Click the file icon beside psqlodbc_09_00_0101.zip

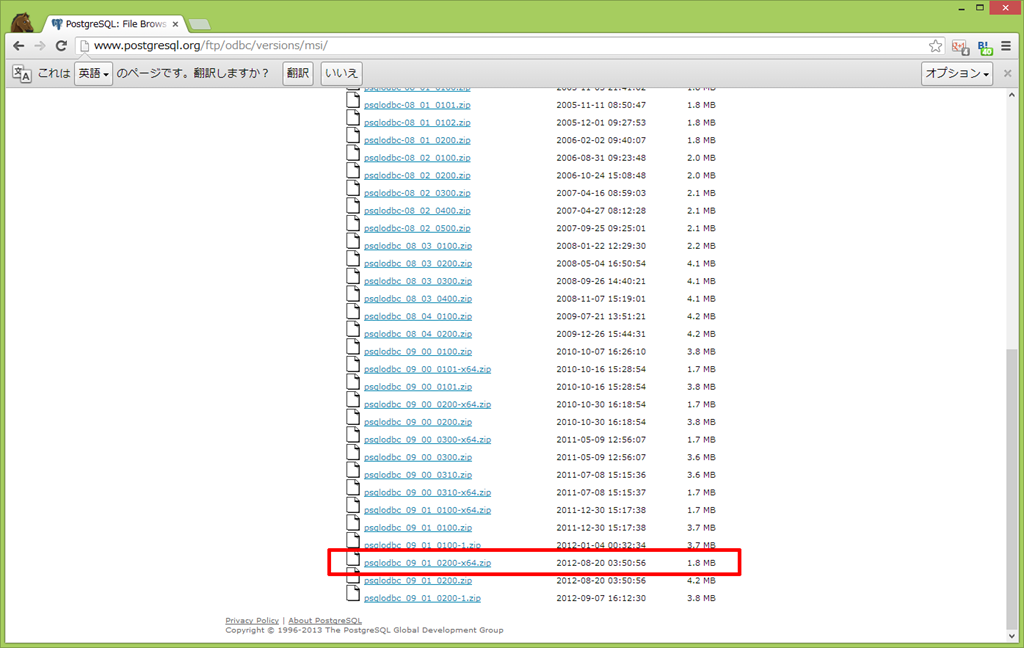(353, 382)
